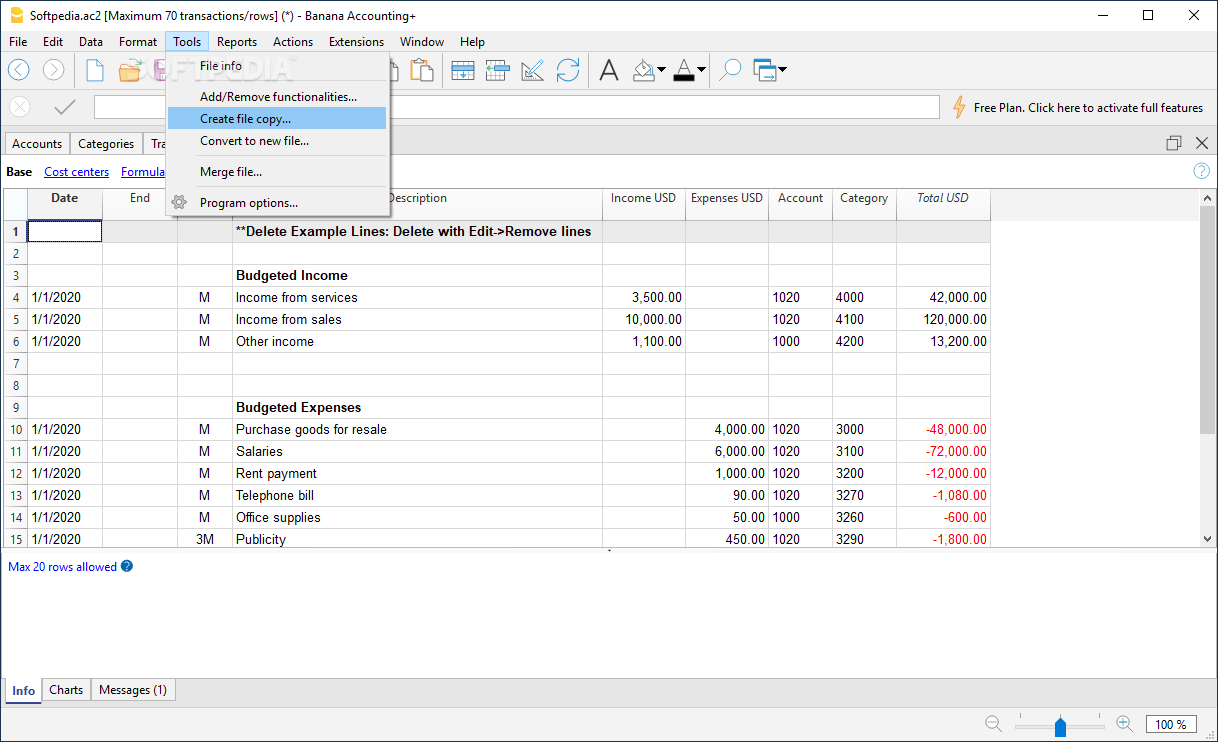Open help via the question mark near the table

(x=1202, y=171)
